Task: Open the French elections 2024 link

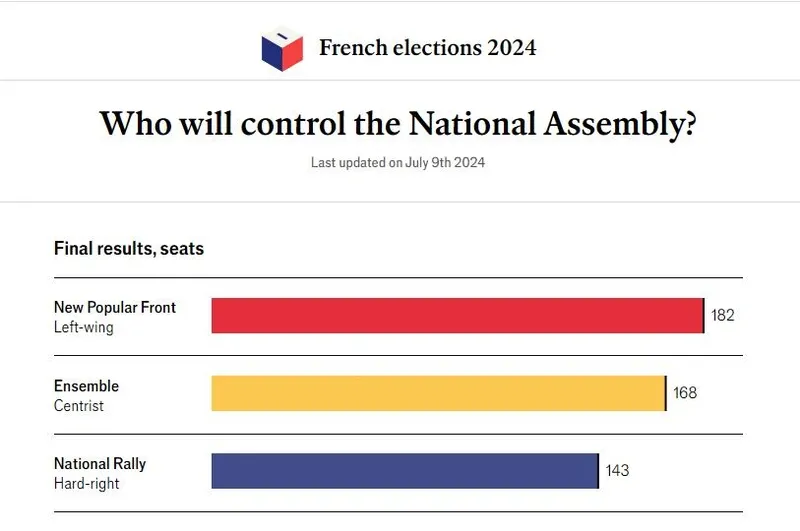Action: [x=427, y=48]
